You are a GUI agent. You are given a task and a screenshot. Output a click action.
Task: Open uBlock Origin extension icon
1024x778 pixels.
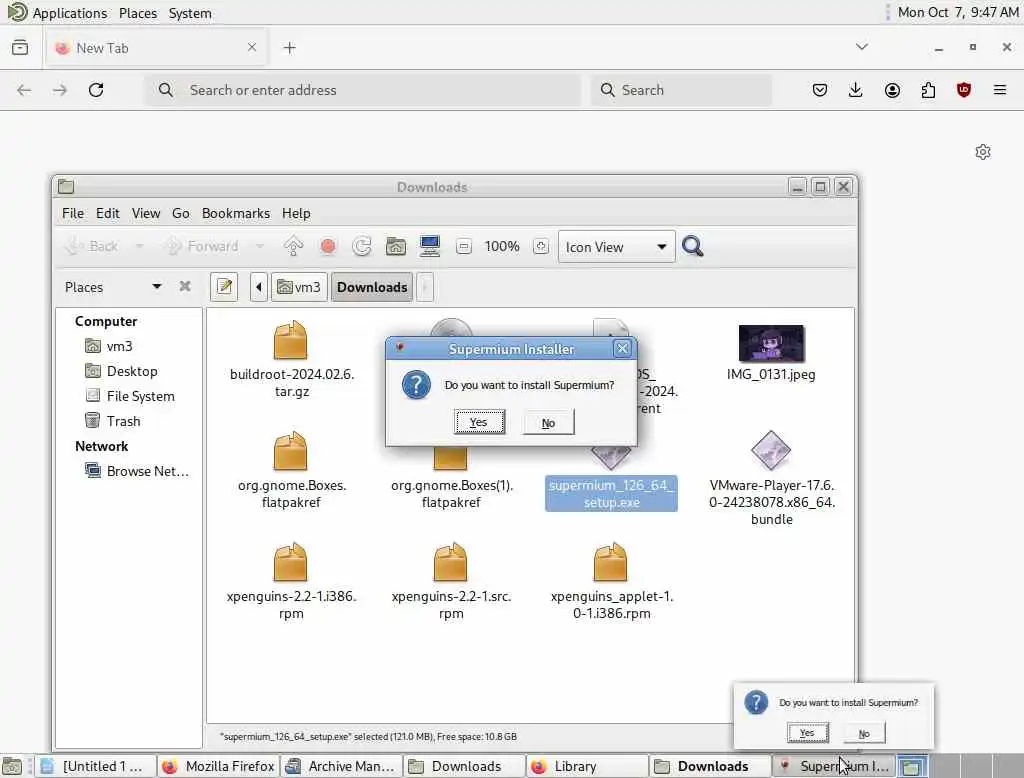964,90
